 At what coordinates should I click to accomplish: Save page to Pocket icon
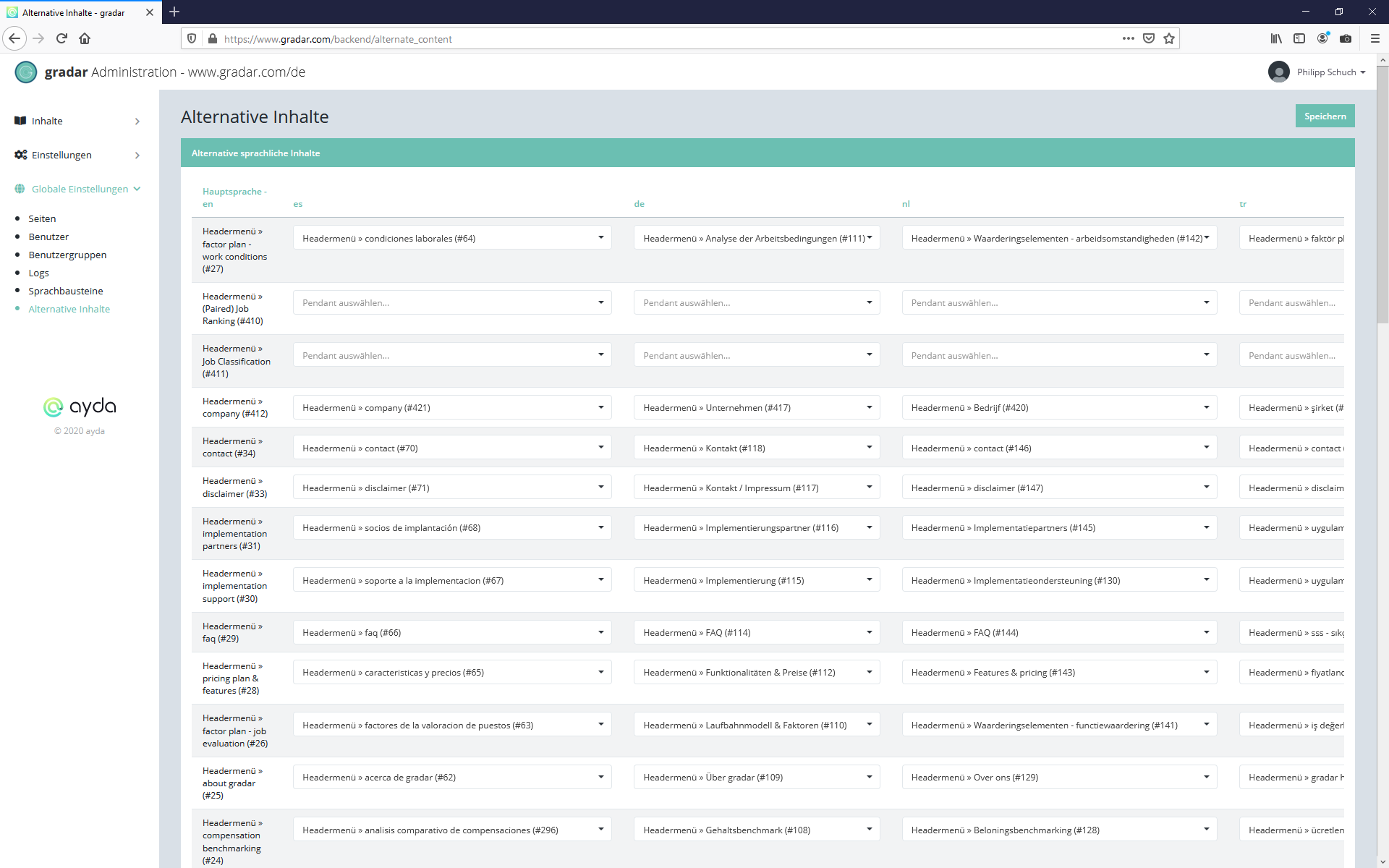click(1148, 38)
